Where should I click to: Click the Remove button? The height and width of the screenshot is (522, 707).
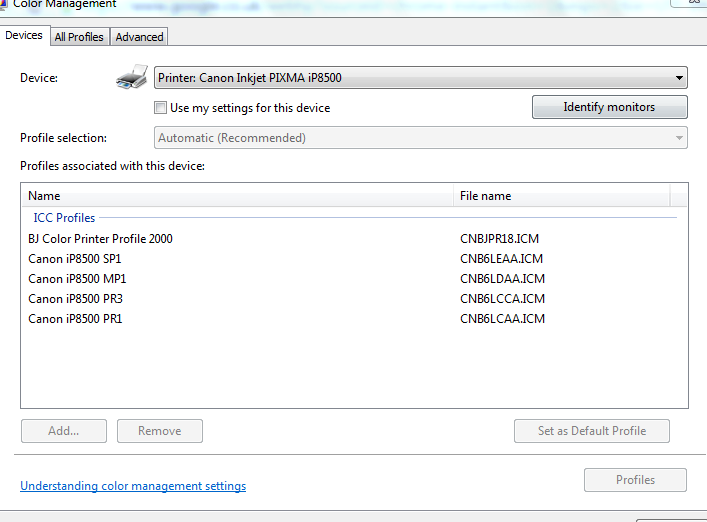pos(159,431)
